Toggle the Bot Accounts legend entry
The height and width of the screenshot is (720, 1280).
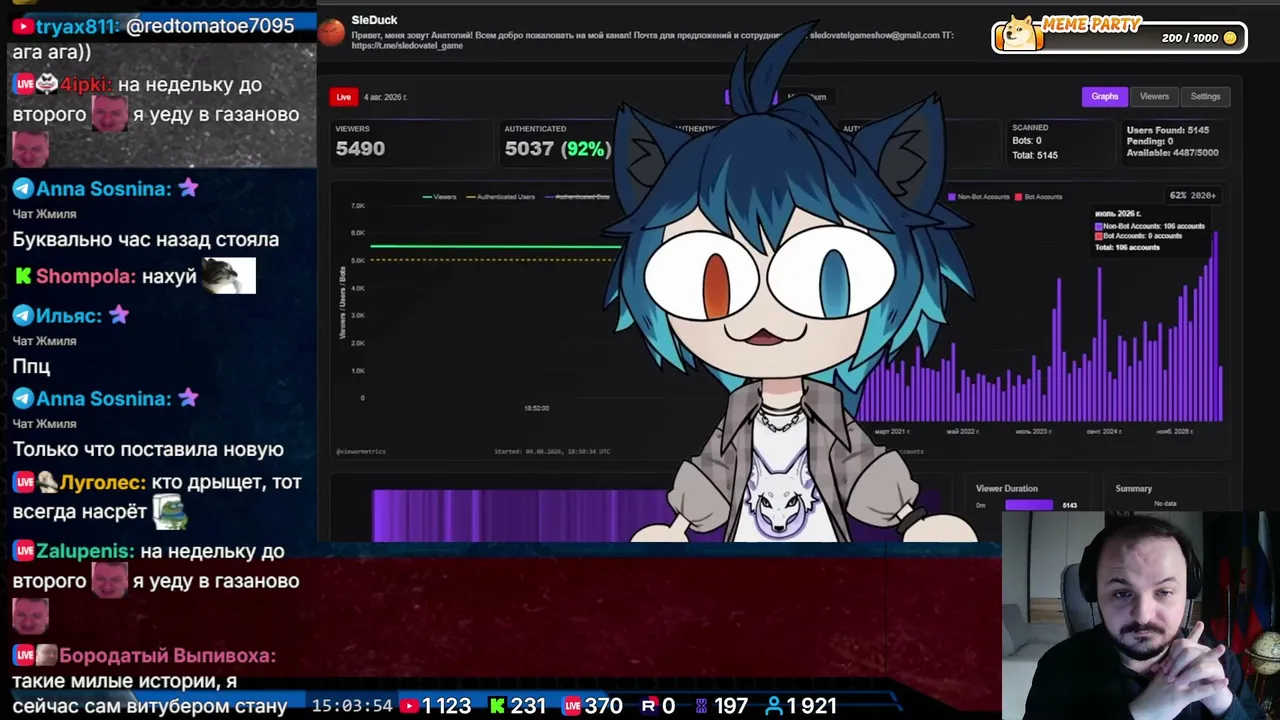[x=1039, y=197]
